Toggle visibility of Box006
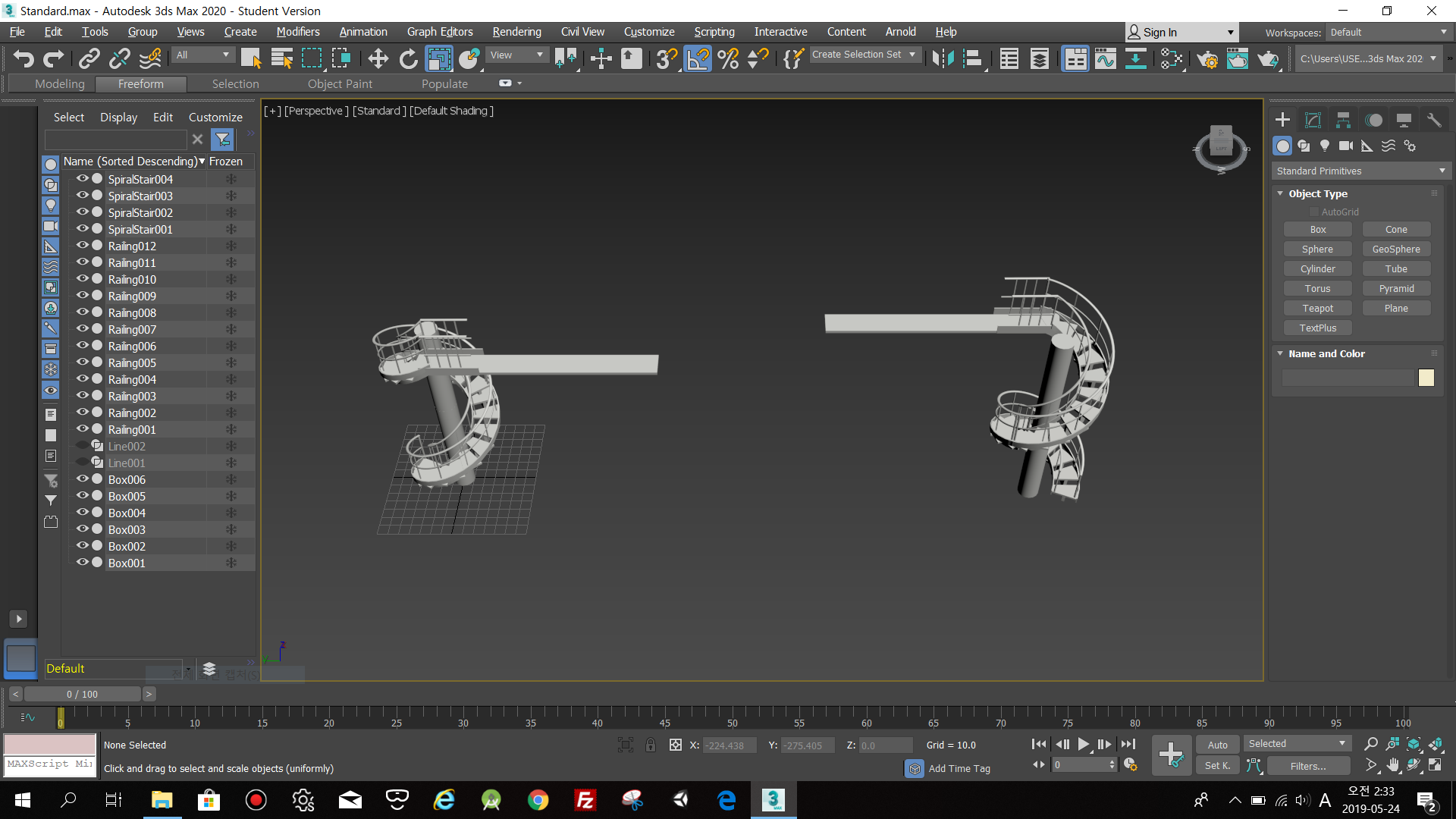The height and width of the screenshot is (819, 1456). click(x=82, y=479)
